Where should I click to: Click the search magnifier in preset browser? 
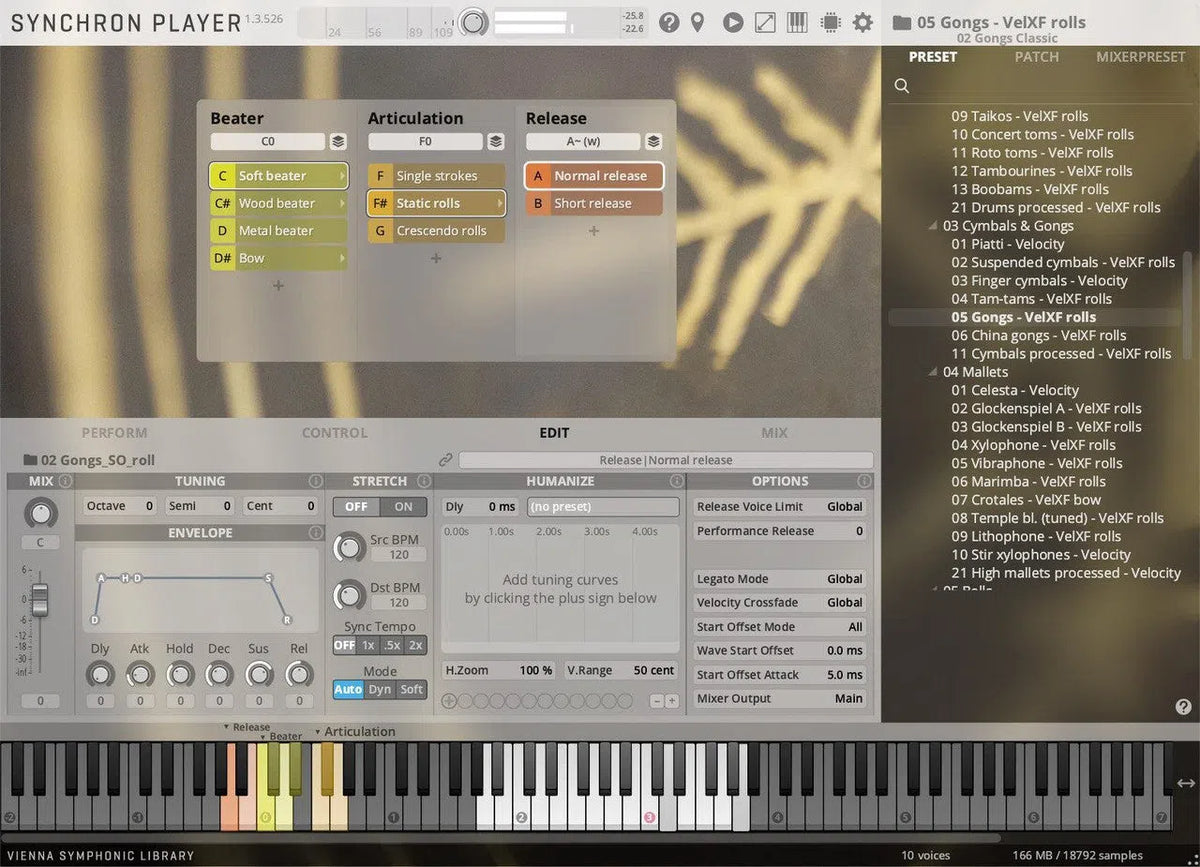pos(902,86)
